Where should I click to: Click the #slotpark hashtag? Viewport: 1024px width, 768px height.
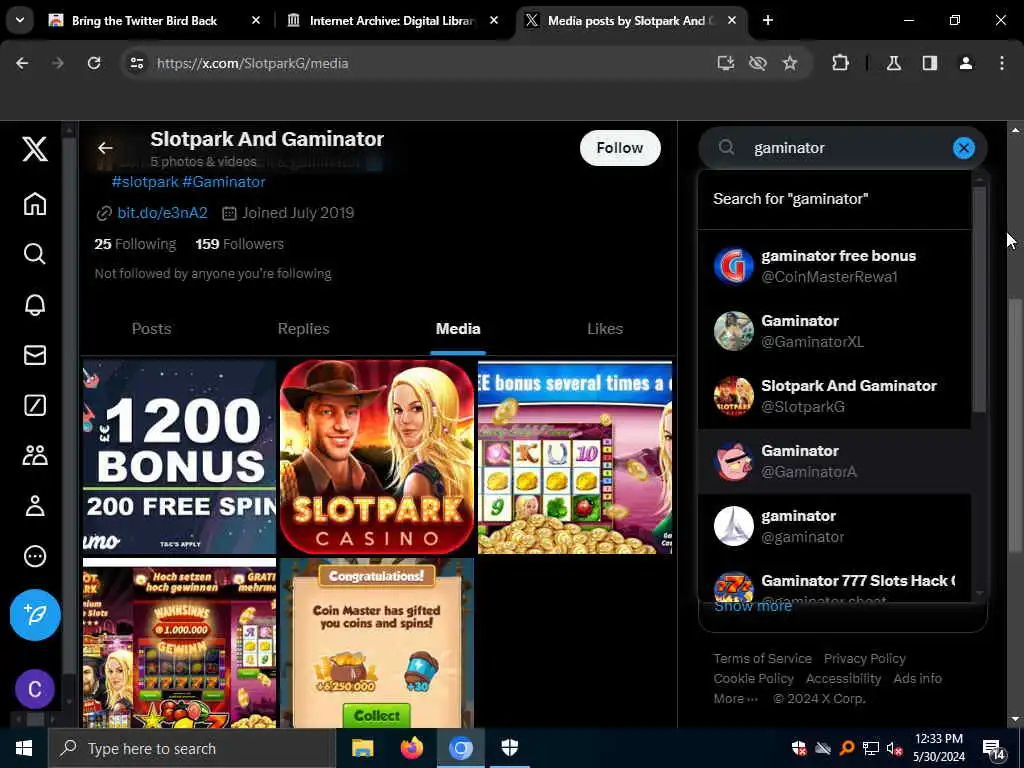(145, 182)
